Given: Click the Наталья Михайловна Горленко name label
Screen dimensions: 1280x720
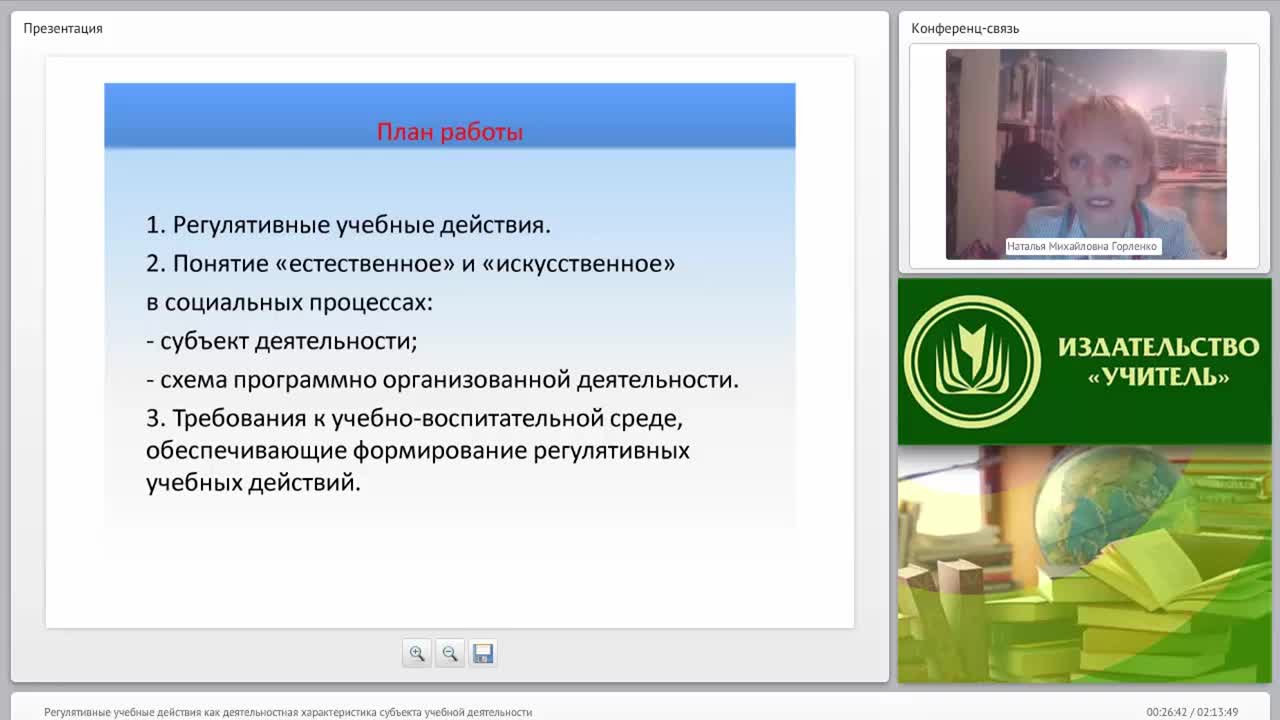Looking at the screenshot, I should pos(1082,246).
